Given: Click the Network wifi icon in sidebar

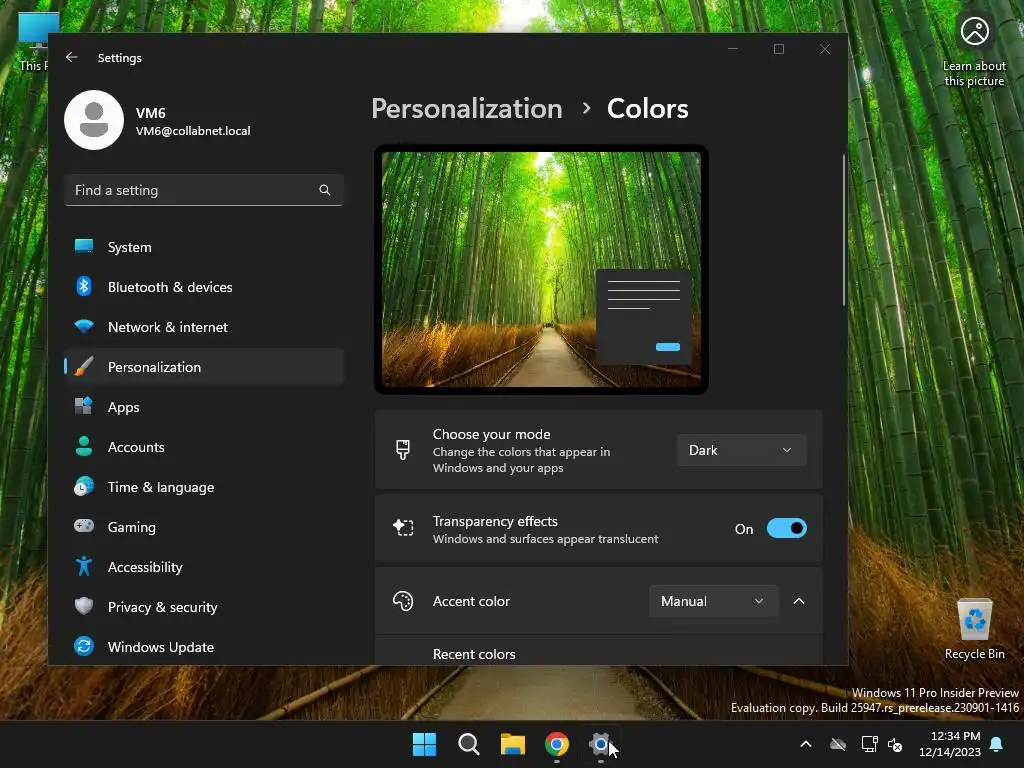Looking at the screenshot, I should point(84,326).
